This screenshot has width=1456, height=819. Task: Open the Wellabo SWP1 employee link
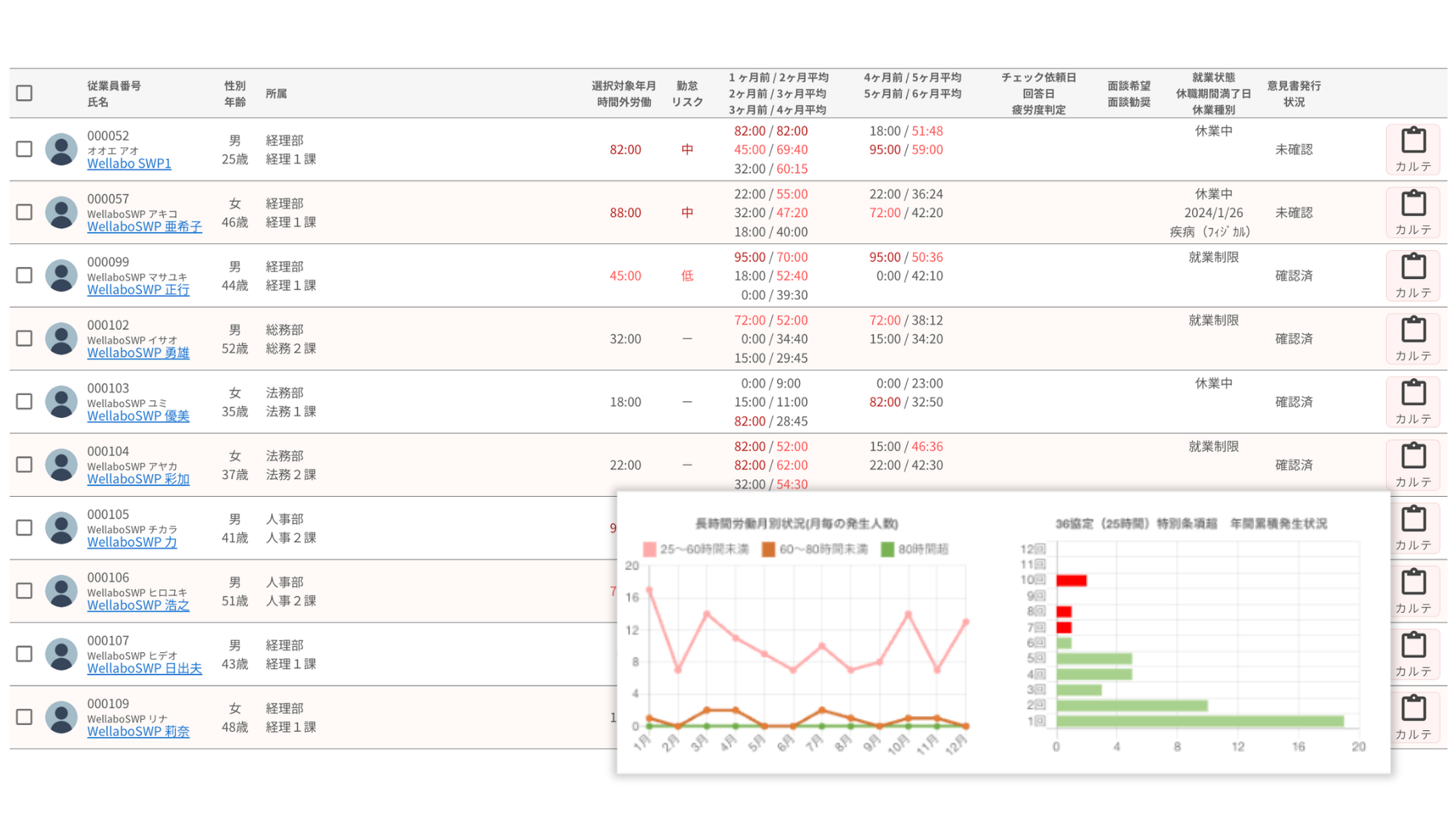click(x=129, y=164)
